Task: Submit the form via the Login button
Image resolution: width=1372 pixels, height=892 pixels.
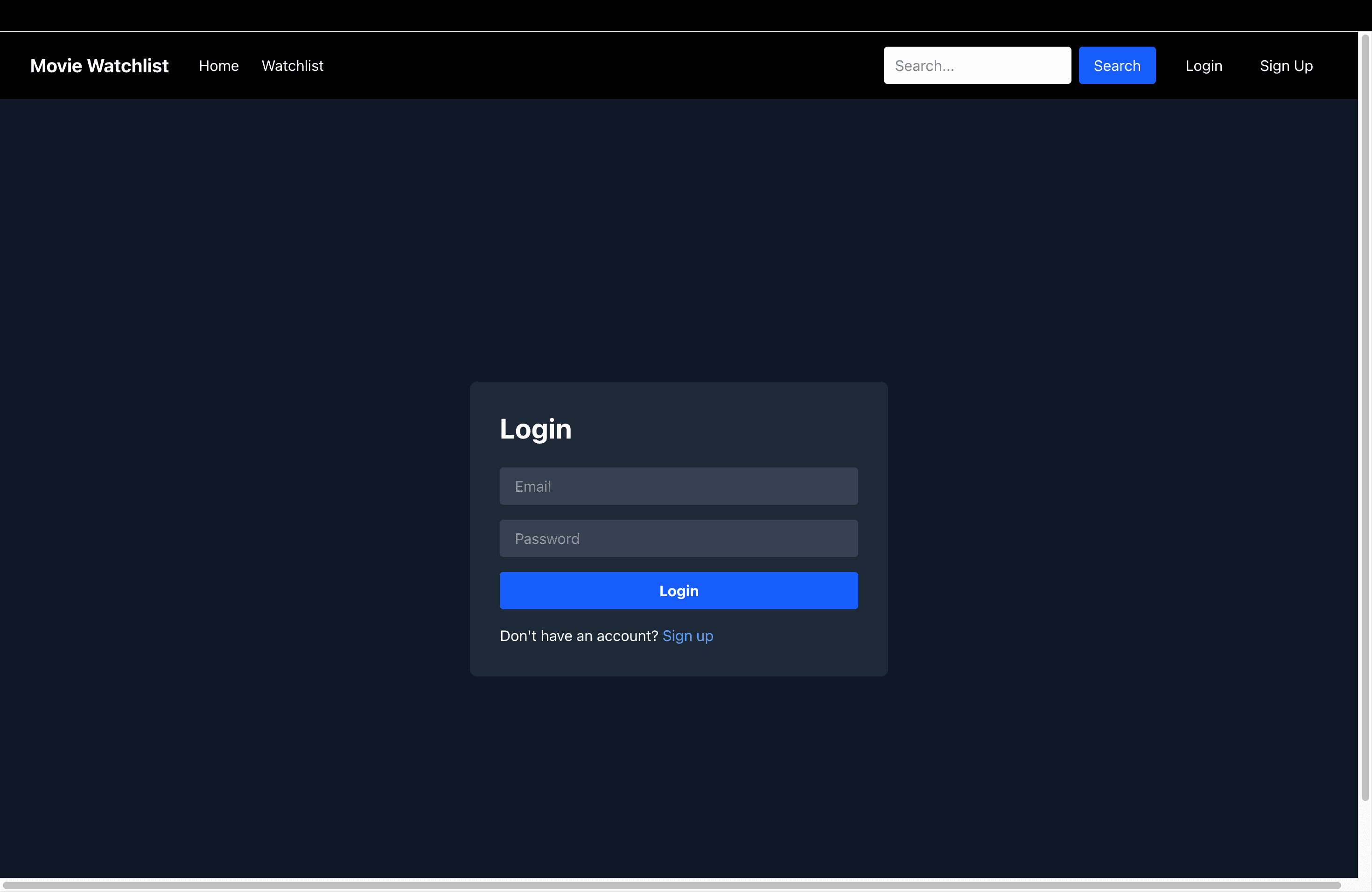Action: [x=679, y=591]
